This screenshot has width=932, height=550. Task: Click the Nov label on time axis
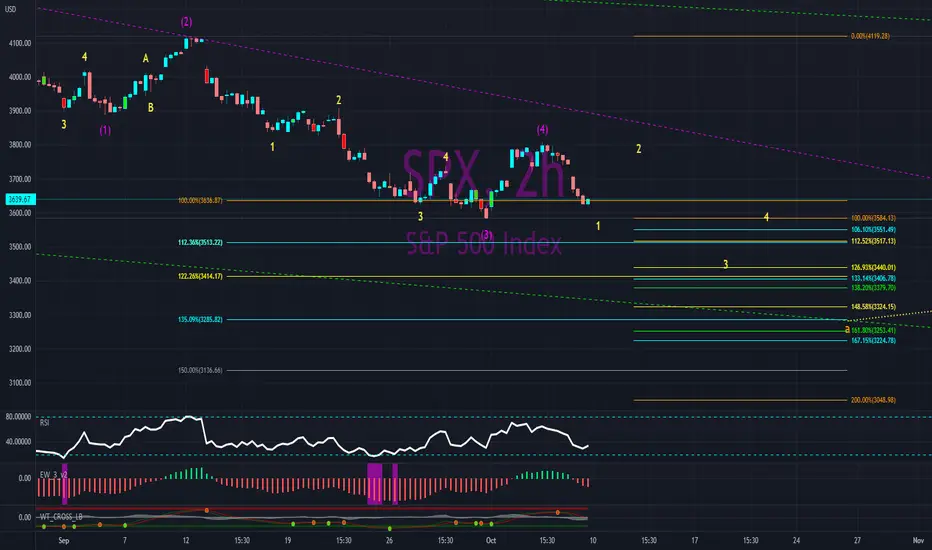(918, 540)
